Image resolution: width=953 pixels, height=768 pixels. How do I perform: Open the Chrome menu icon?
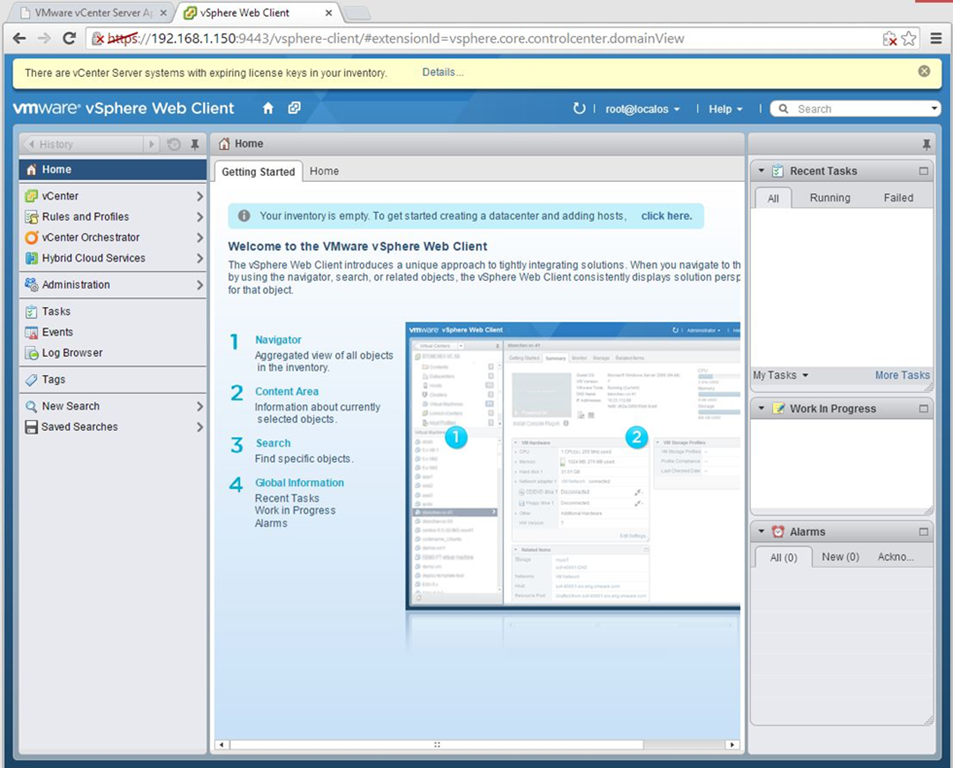936,39
